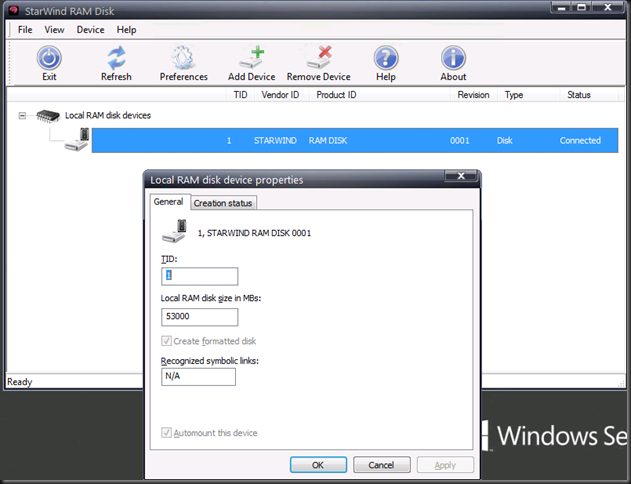
Task: Cancel the properties dialog
Action: point(381,465)
